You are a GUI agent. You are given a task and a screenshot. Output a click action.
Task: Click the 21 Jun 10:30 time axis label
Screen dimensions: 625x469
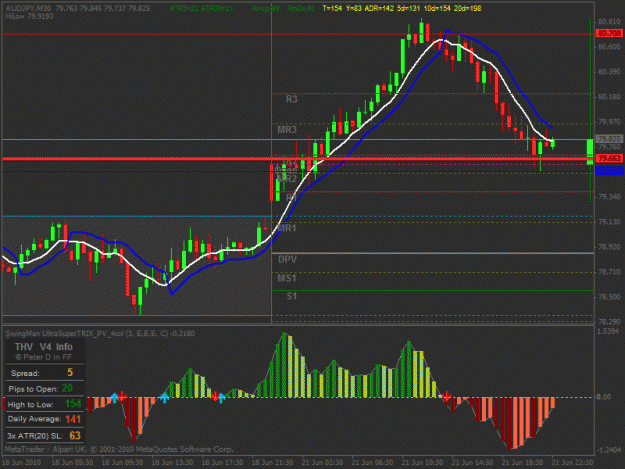(422, 463)
